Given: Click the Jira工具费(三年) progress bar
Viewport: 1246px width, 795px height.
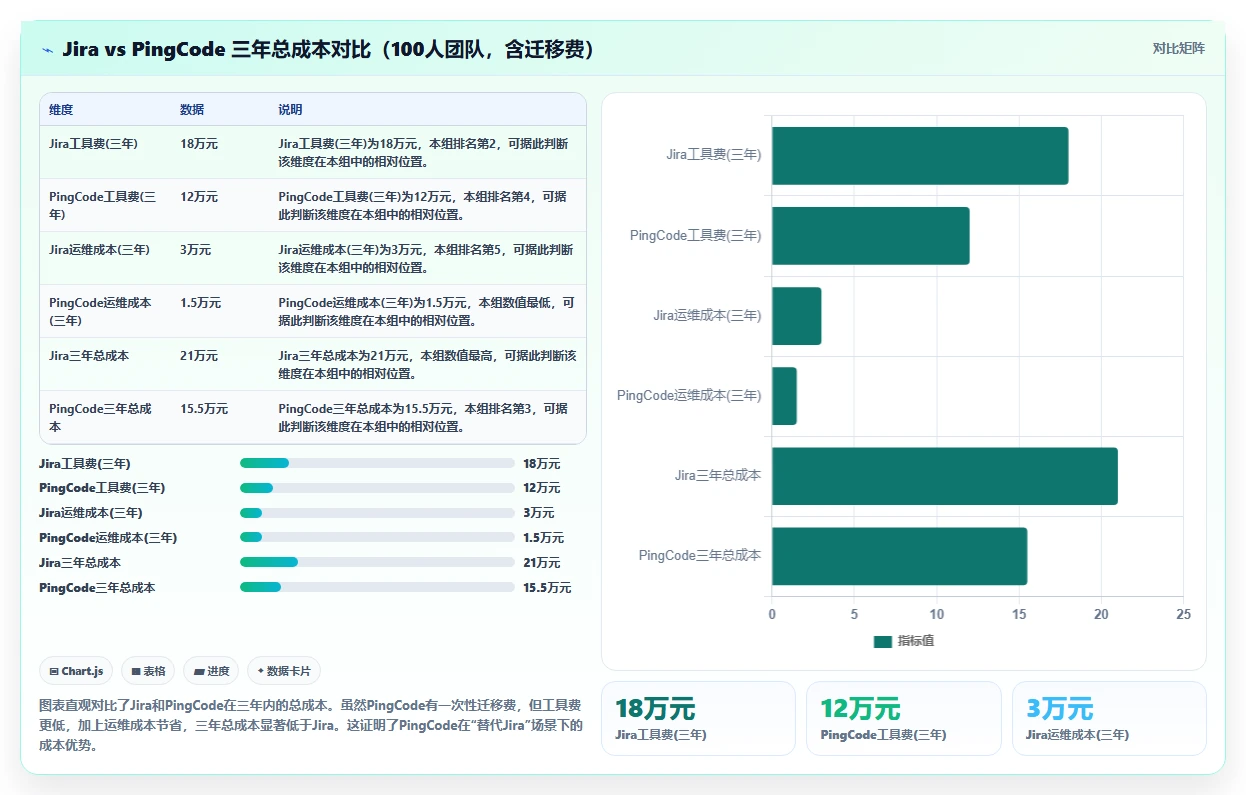Looking at the screenshot, I should (x=377, y=463).
